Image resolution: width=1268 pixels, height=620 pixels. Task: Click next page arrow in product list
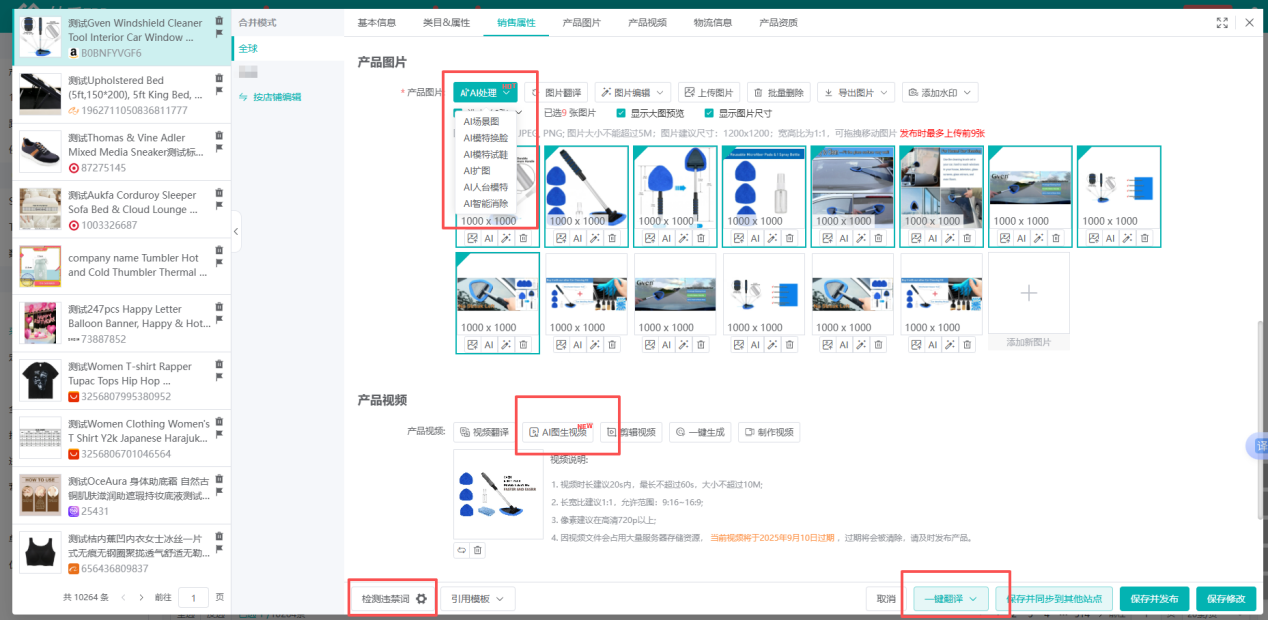pos(141,597)
